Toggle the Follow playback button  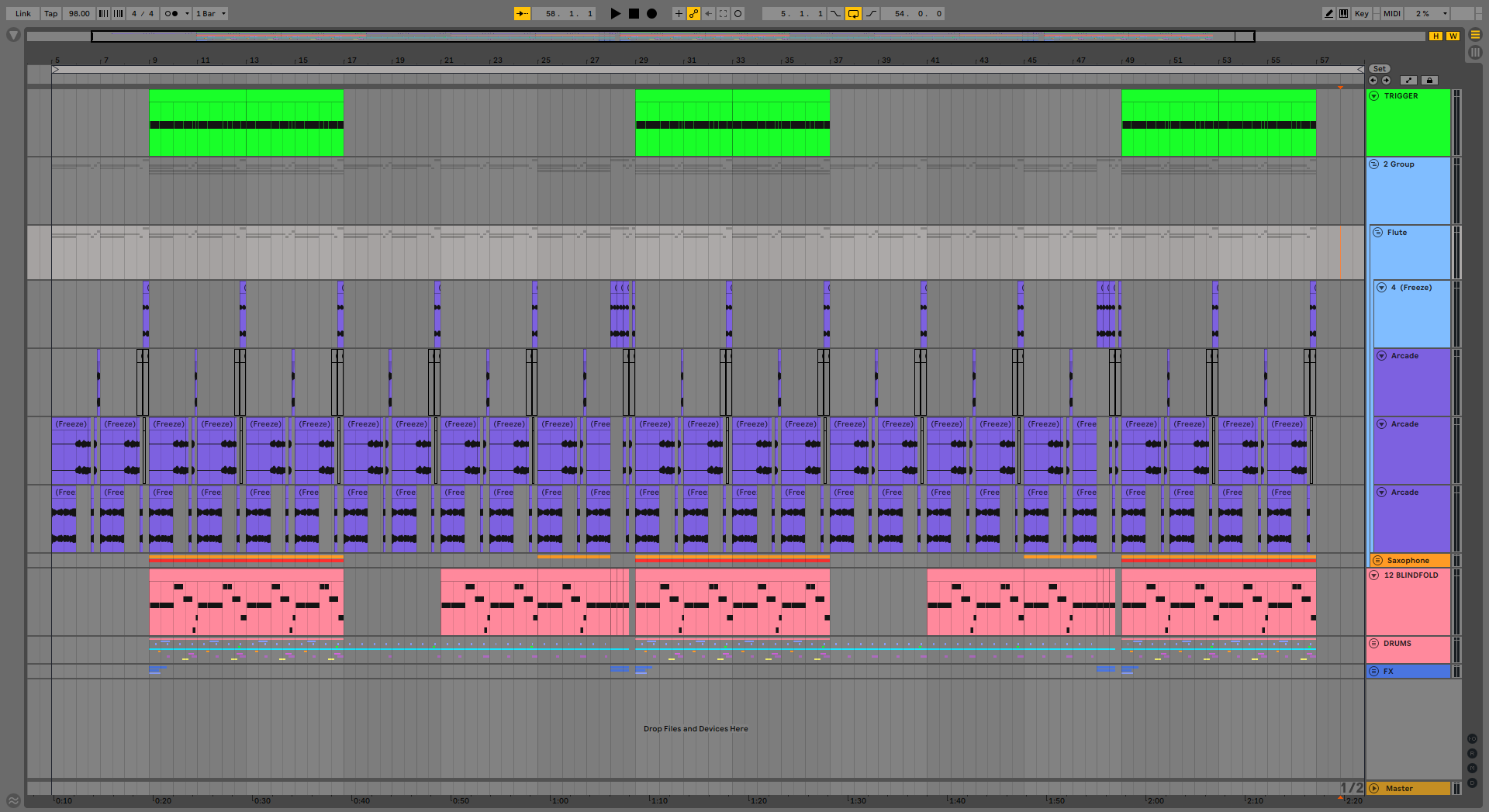click(522, 13)
